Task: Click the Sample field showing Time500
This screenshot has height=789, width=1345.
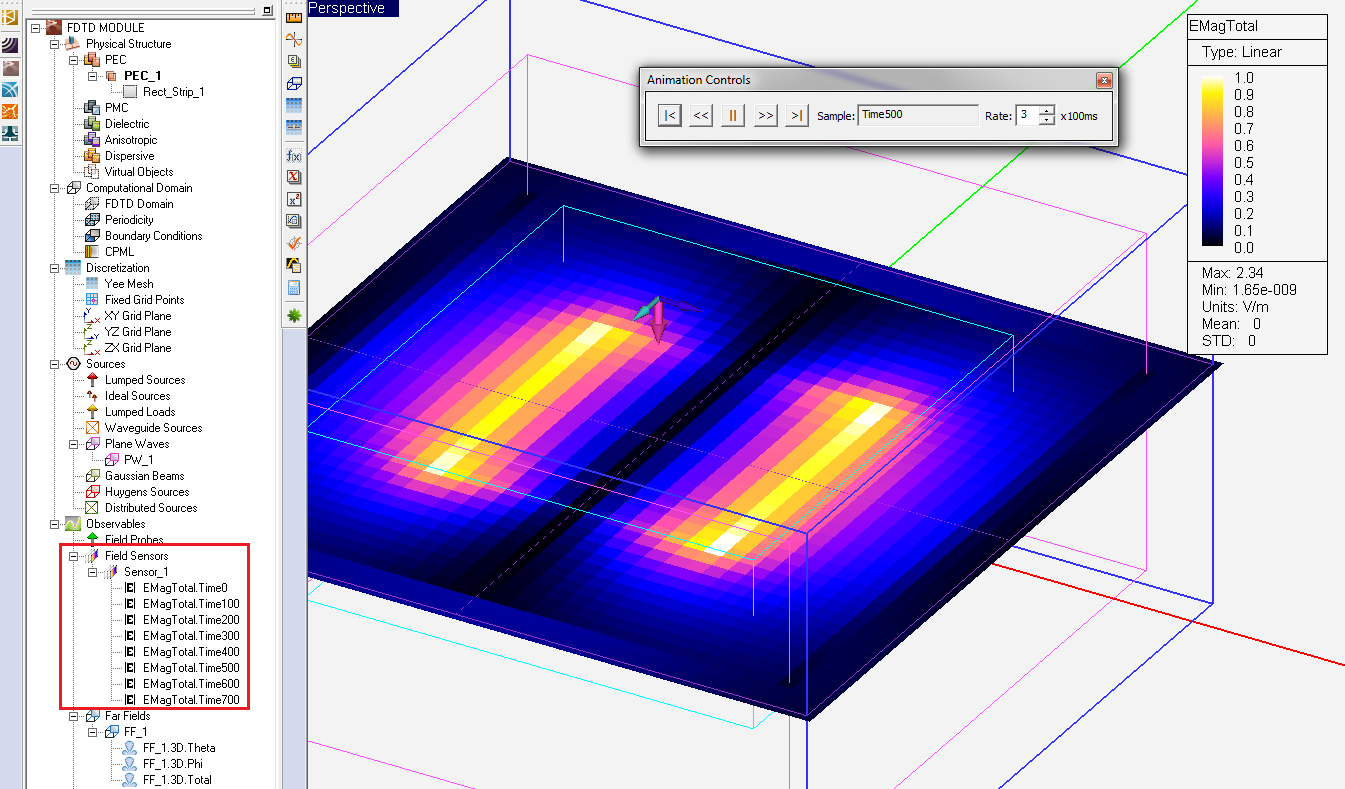Action: click(x=918, y=115)
